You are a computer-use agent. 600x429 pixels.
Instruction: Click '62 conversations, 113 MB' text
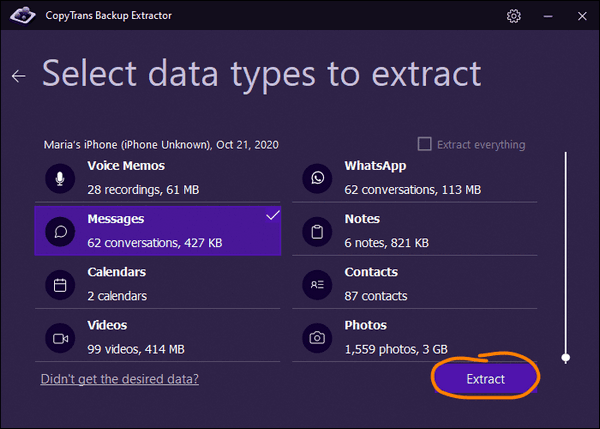click(412, 190)
